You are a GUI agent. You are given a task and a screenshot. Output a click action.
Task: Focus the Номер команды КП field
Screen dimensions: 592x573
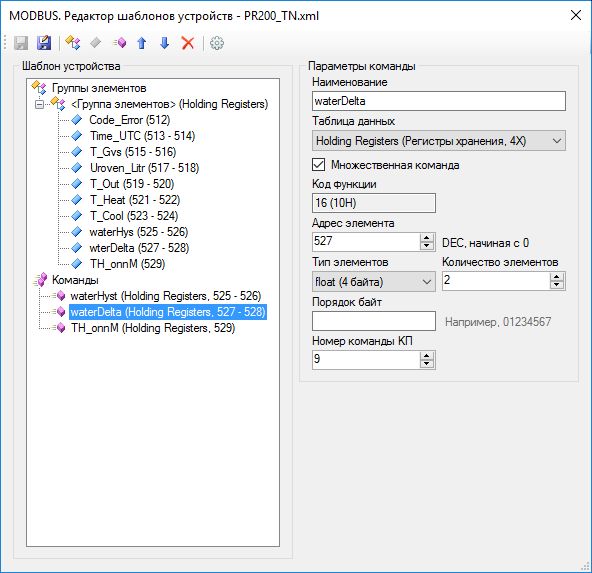[x=366, y=360]
